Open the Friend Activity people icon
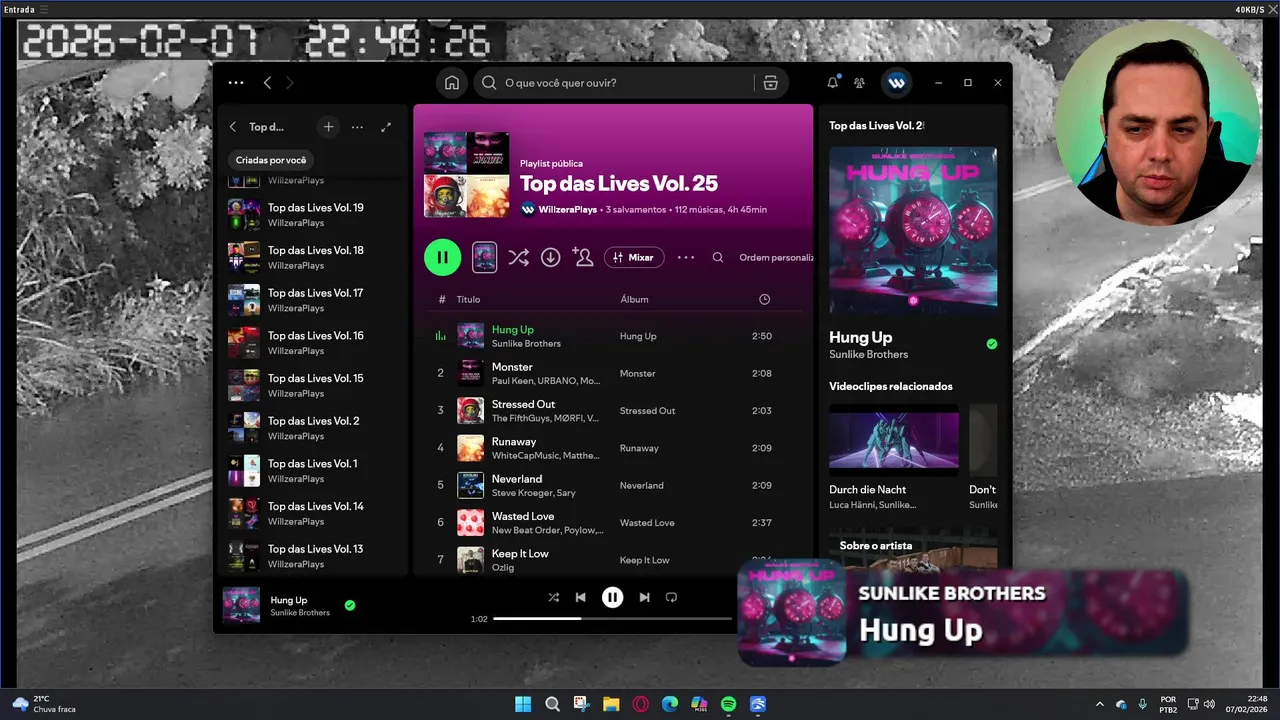1280x720 pixels. [x=859, y=83]
